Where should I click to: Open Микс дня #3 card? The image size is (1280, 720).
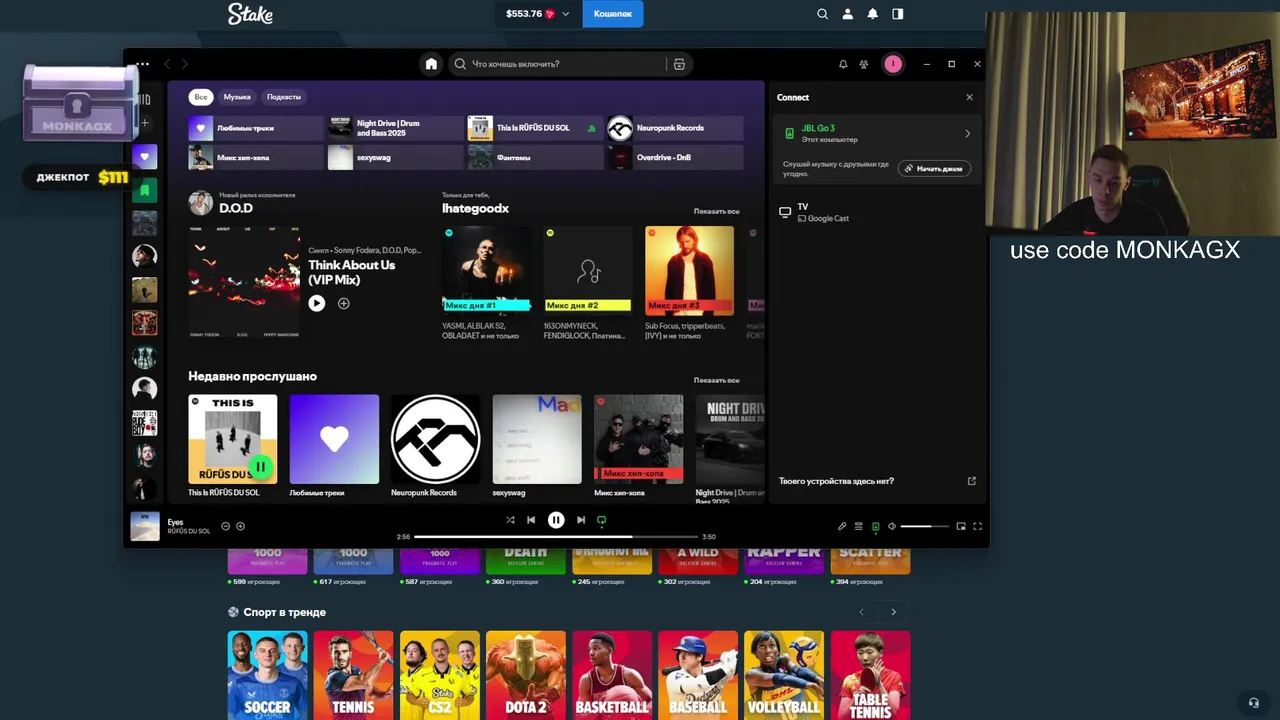(689, 283)
